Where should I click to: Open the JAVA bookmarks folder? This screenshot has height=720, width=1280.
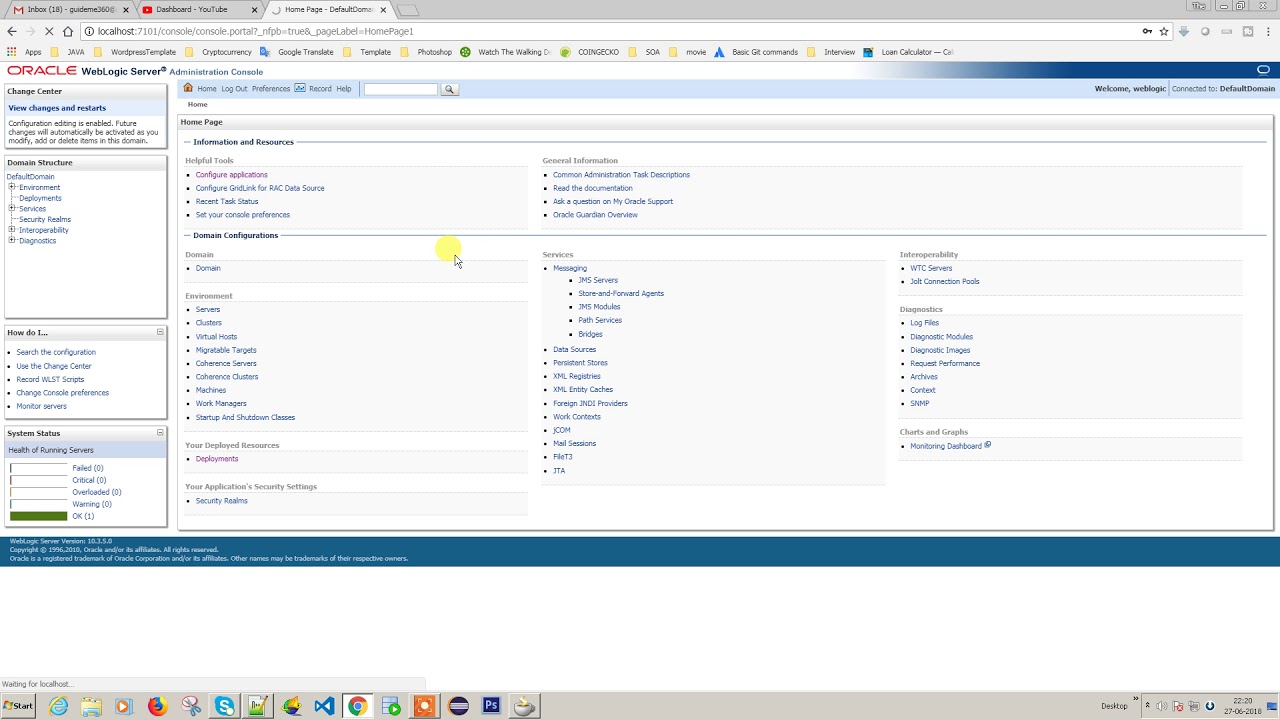tap(66, 52)
